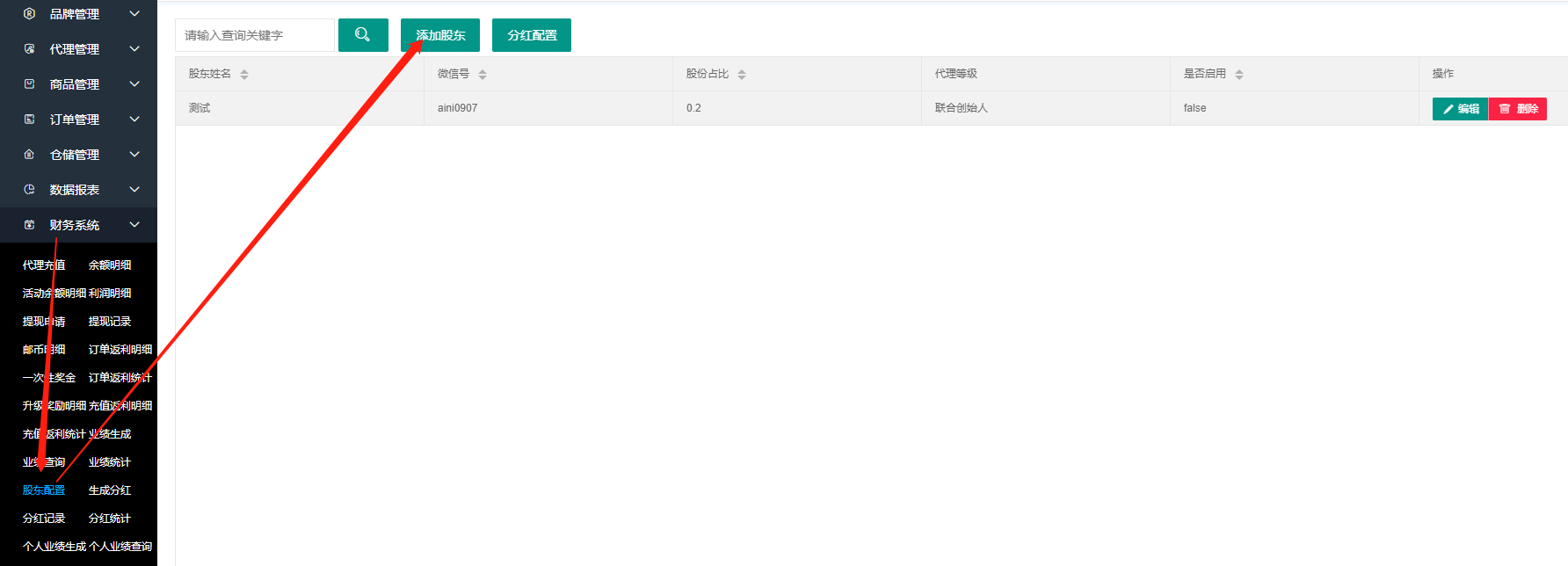Expand the 品牌管理 menu chevron
Screen dimensions: 1568x566
pyautogui.click(x=134, y=14)
